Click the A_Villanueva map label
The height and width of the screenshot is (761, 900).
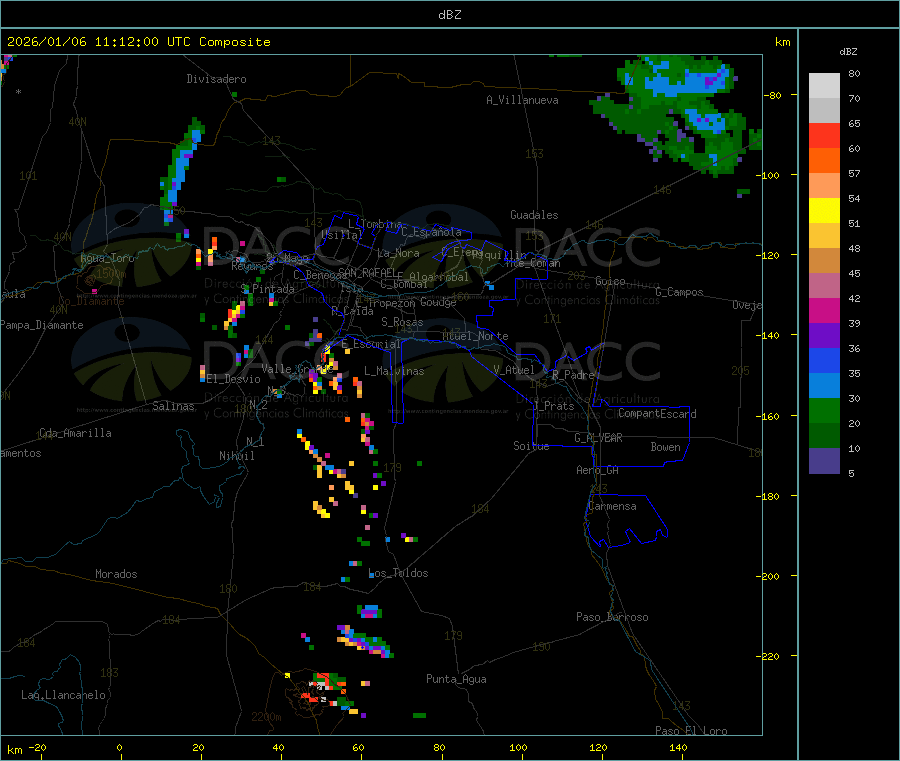(522, 100)
